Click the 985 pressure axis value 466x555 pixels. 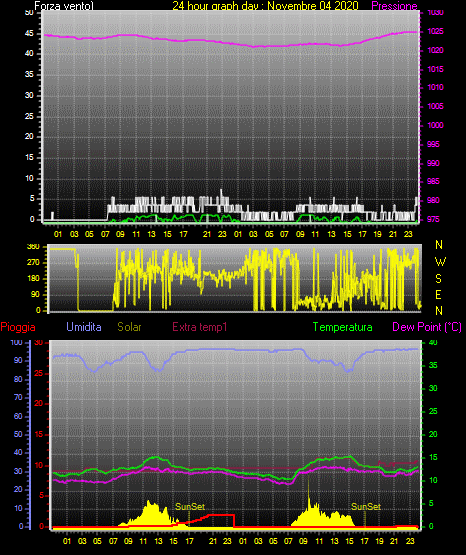tap(433, 181)
